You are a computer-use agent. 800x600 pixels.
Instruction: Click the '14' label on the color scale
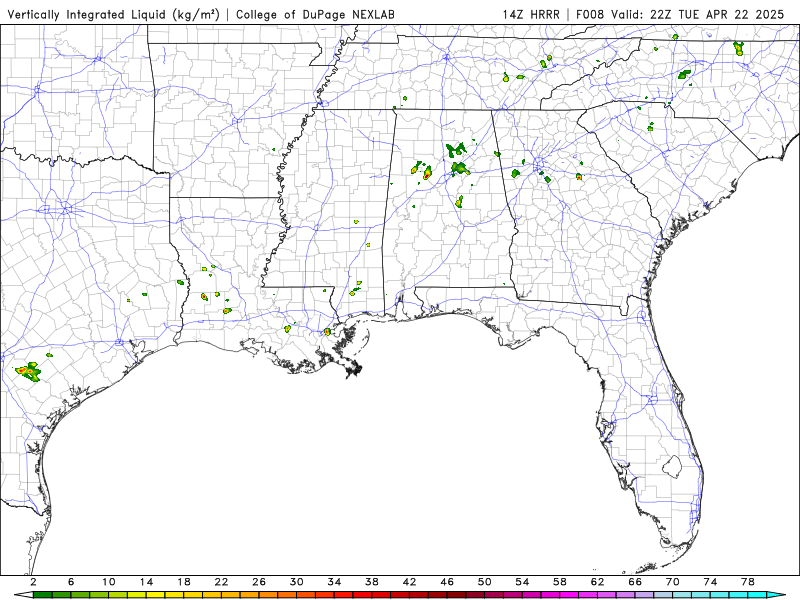(146, 582)
